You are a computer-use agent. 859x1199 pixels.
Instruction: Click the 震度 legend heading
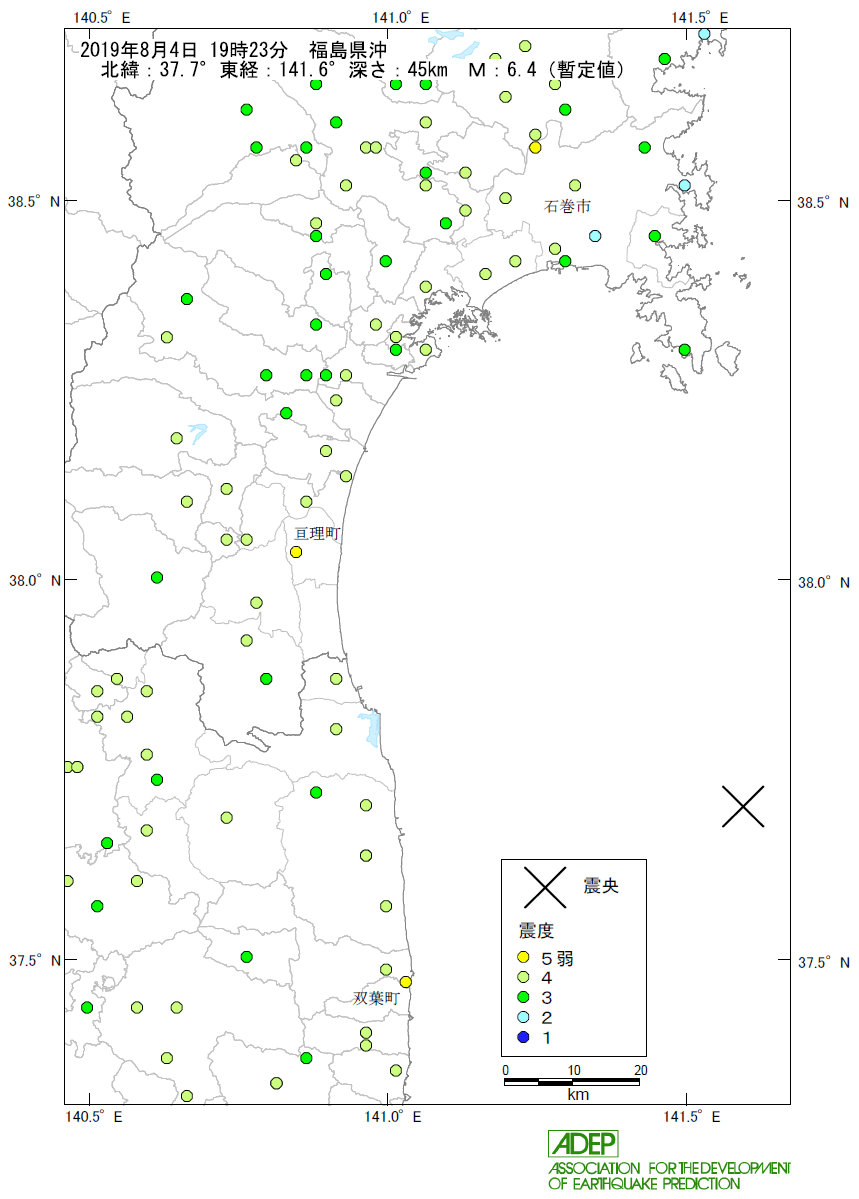(535, 931)
